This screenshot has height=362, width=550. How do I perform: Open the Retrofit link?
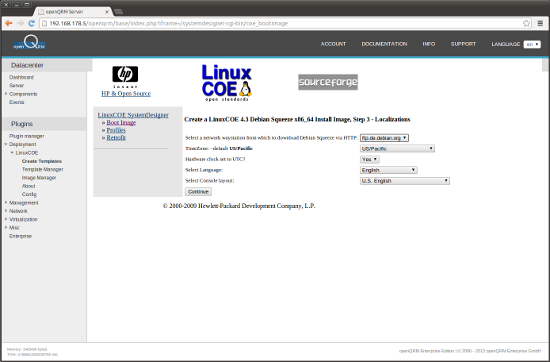coord(116,138)
